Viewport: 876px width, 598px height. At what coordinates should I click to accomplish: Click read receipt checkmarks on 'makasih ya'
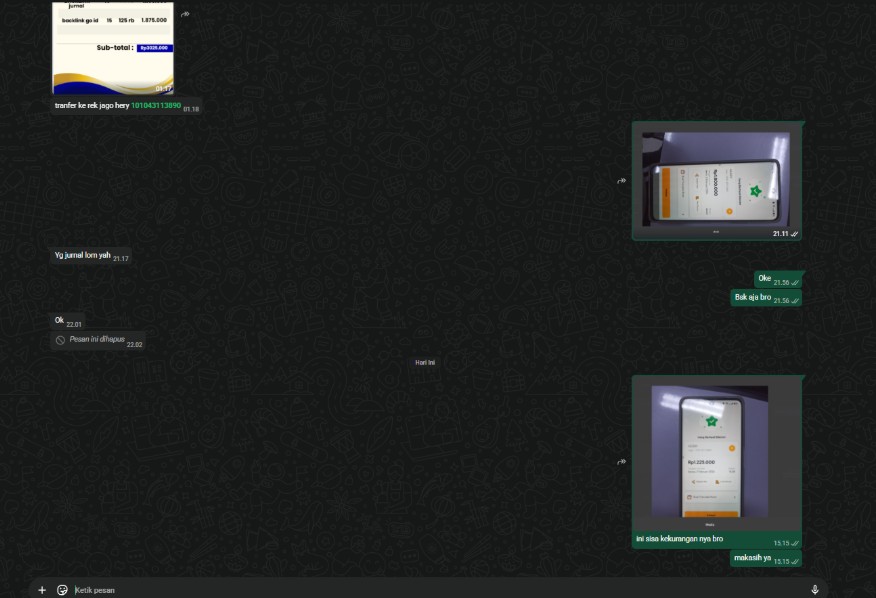point(794,561)
